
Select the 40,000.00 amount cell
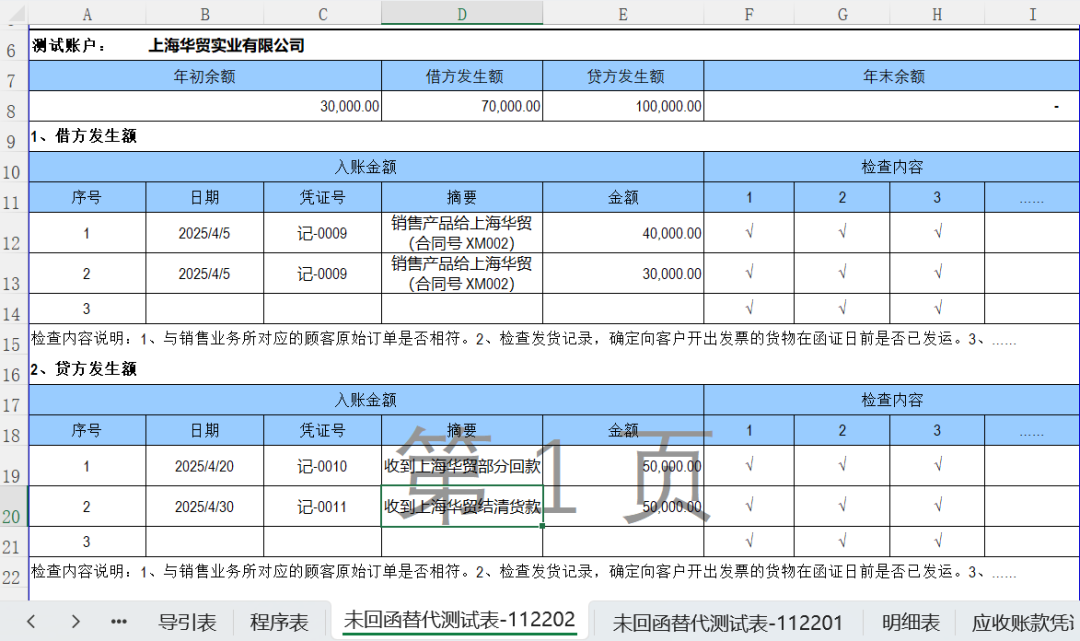(623, 233)
